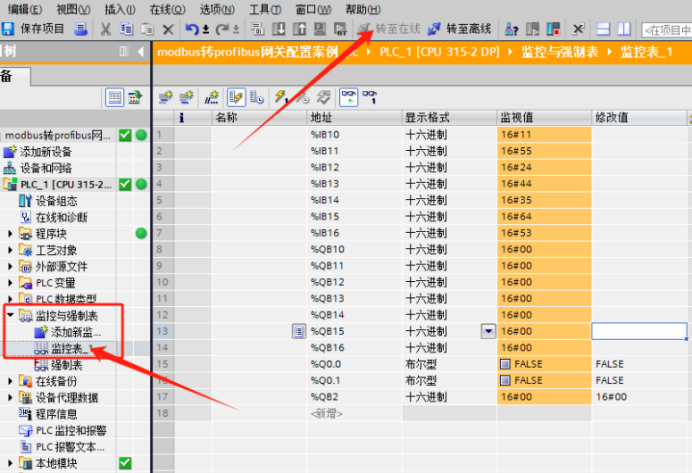Select 添加新设备 in project tree
Viewport: 692px width, 473px height.
coord(38,152)
